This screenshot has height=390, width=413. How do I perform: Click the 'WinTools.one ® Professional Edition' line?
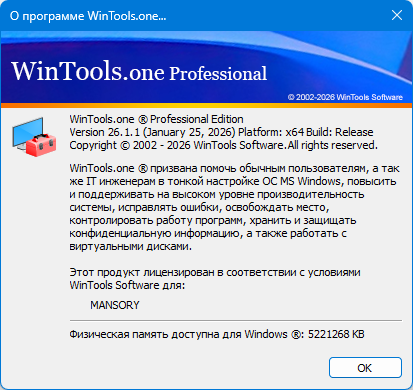(x=156, y=119)
